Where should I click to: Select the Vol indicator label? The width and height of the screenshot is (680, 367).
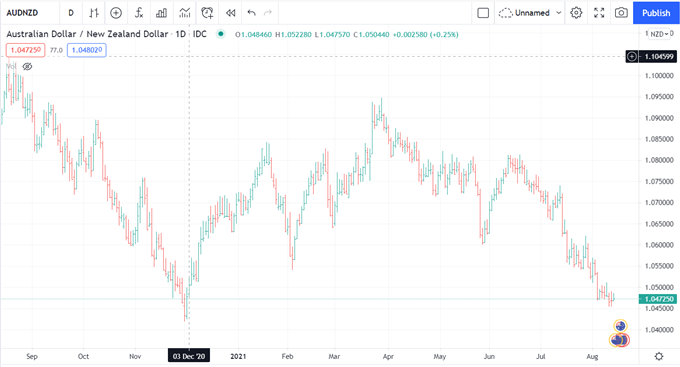tap(12, 66)
